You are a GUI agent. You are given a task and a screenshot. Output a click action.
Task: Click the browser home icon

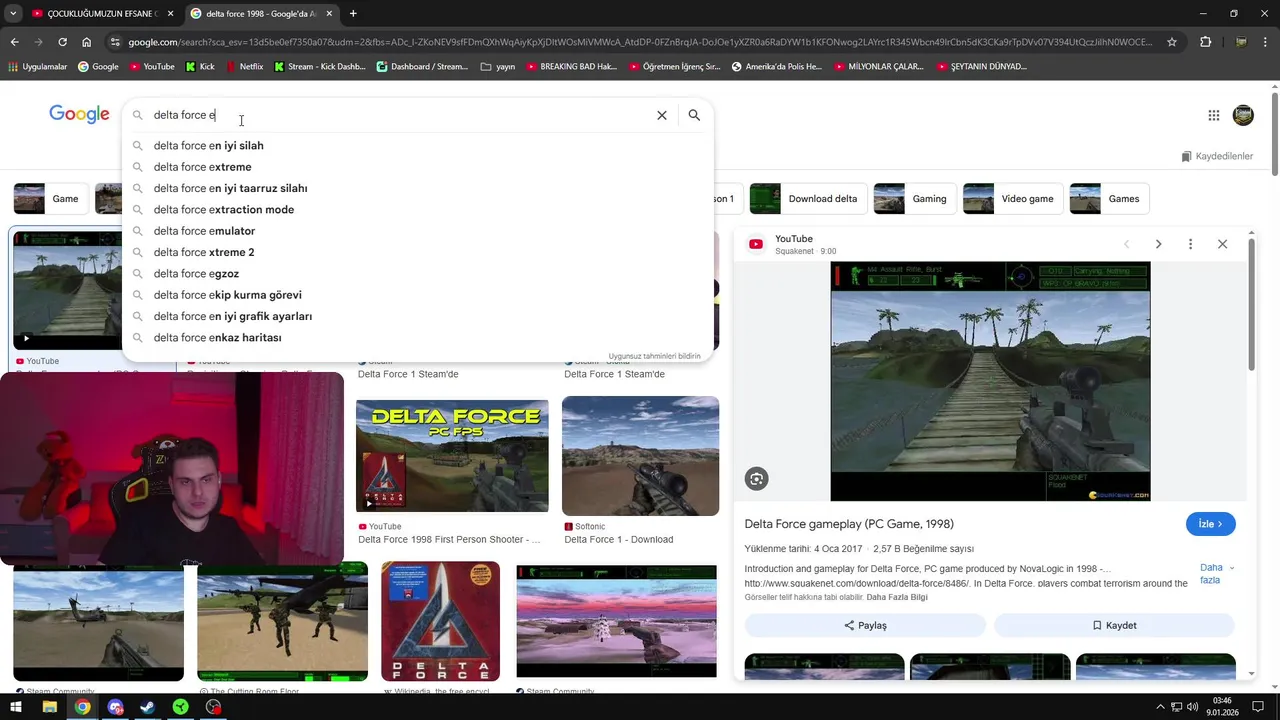click(x=86, y=42)
